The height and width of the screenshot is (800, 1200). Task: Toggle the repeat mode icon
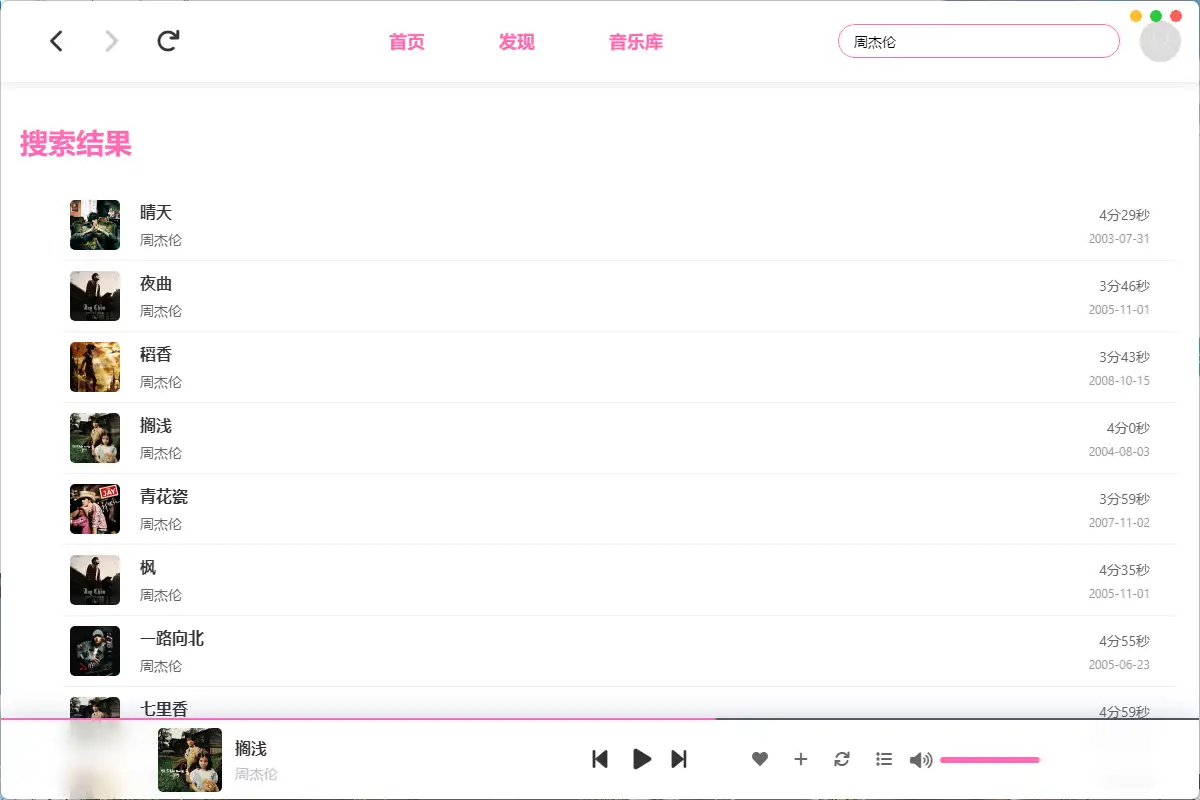click(x=842, y=759)
